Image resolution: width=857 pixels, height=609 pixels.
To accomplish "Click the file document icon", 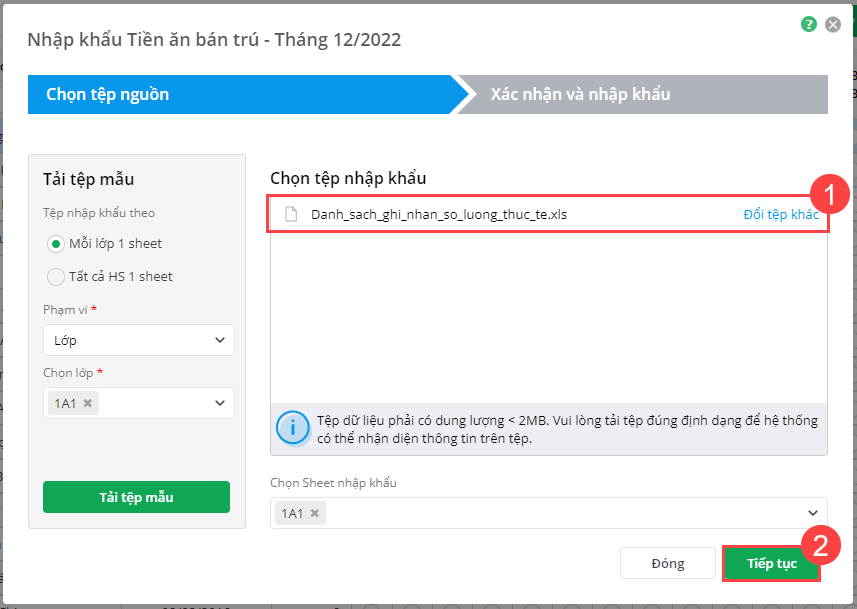I will (x=292, y=214).
